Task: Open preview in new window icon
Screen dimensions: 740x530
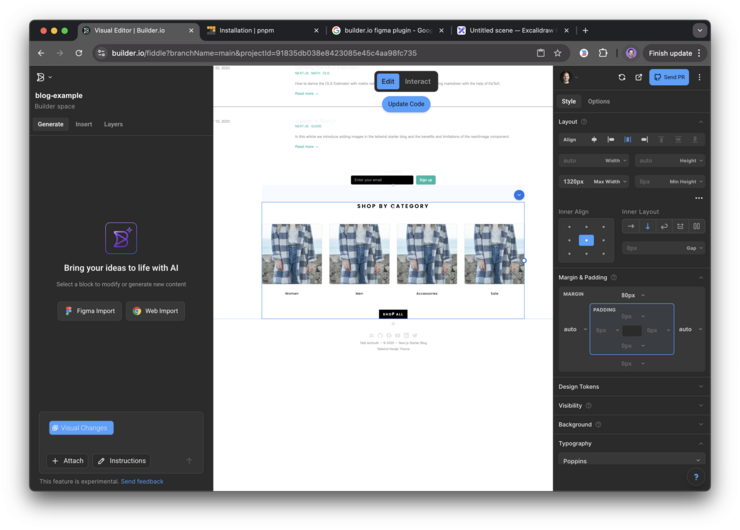Action: pyautogui.click(x=639, y=77)
